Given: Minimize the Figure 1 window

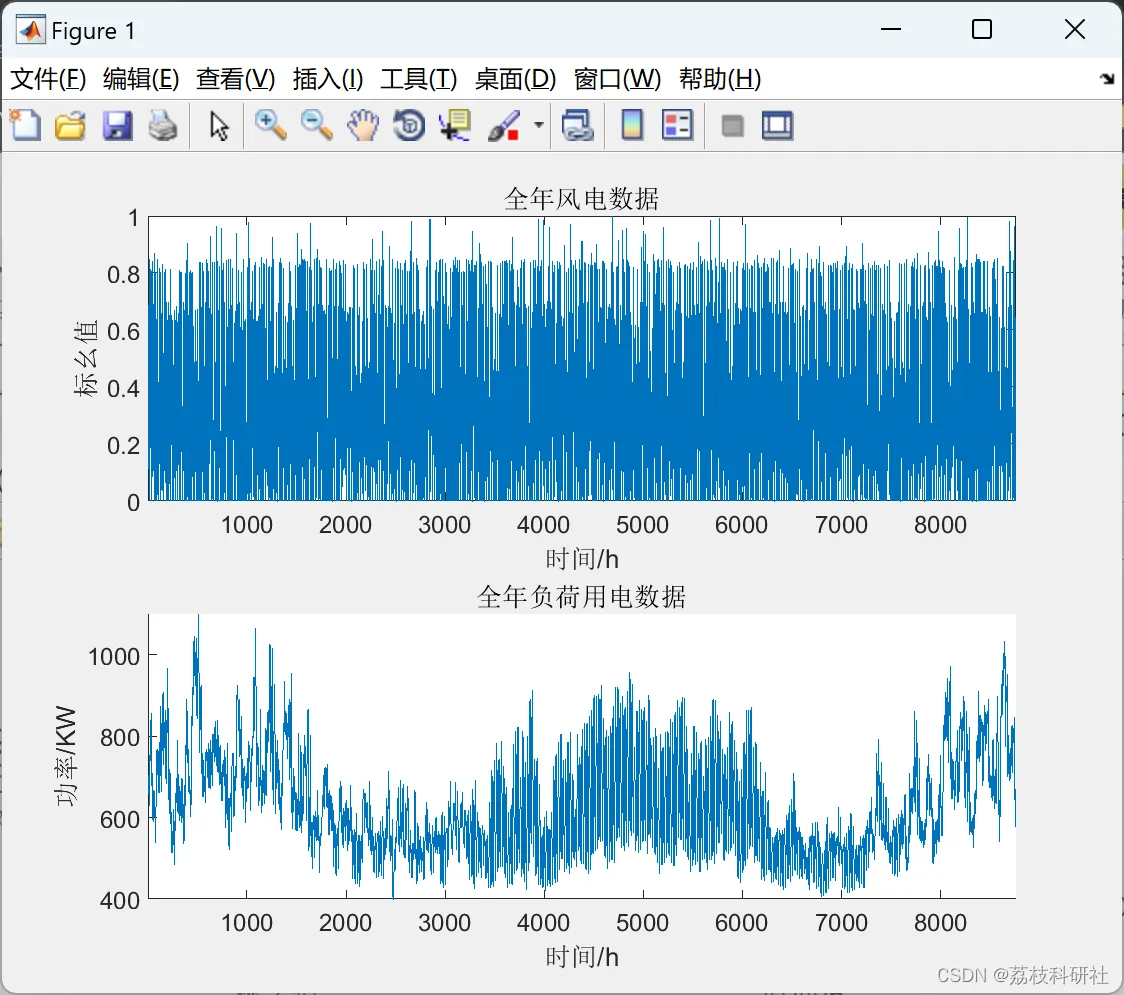Looking at the screenshot, I should click(890, 29).
